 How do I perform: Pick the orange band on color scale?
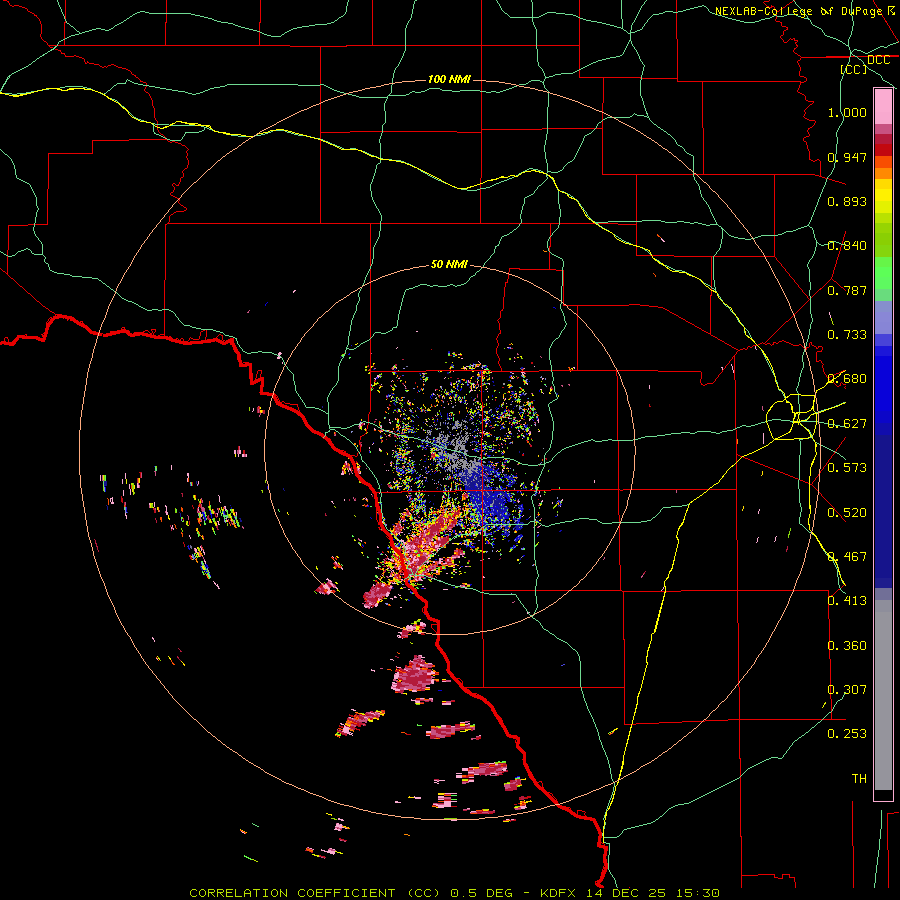click(883, 173)
